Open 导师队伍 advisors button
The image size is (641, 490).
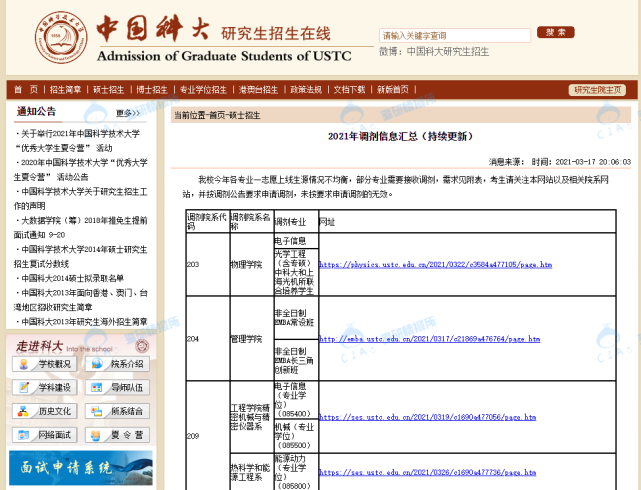(x=117, y=387)
